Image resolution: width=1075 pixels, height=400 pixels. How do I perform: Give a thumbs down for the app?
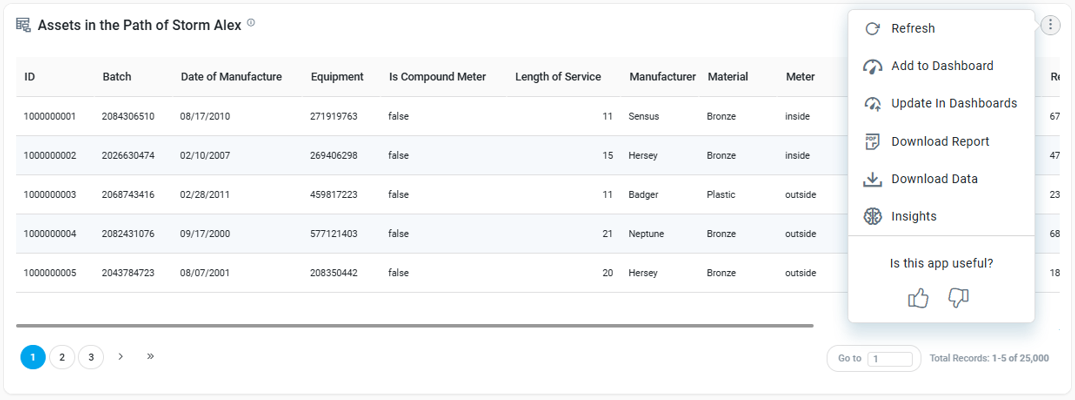point(958,298)
